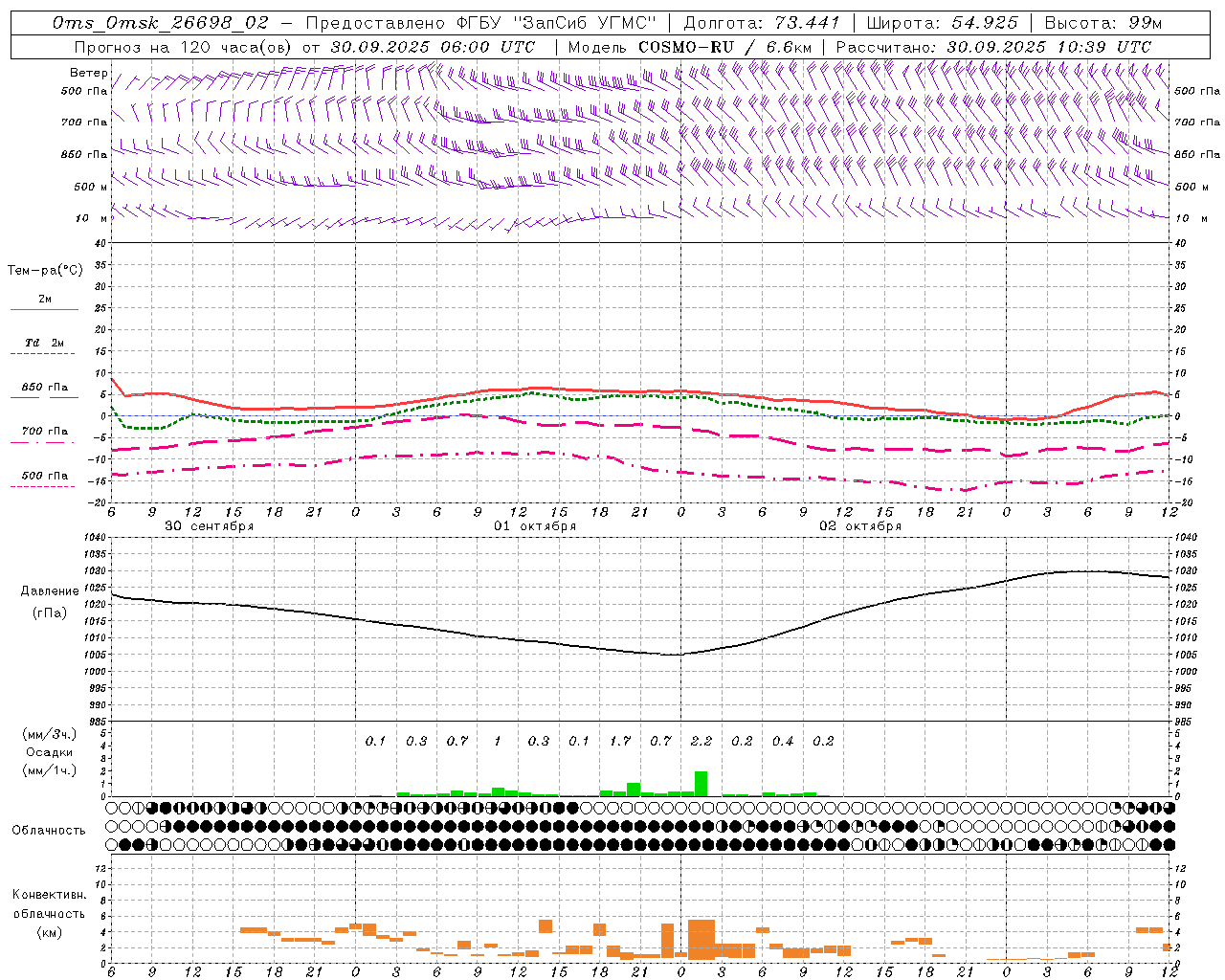The width and height of the screenshot is (1225, 980).
Task: Click the Тем-ра(°C) axis label
Action: (x=45, y=271)
